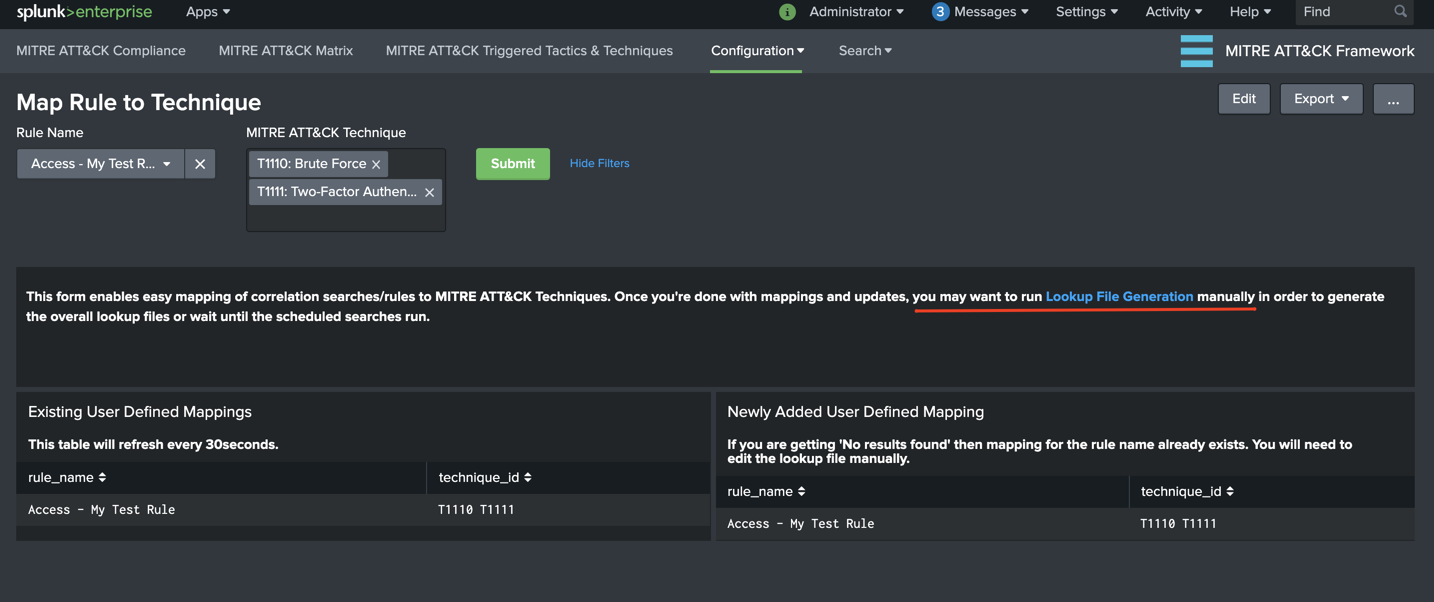The height and width of the screenshot is (602, 1434).
Task: Open the Search nav menu
Action: point(865,51)
